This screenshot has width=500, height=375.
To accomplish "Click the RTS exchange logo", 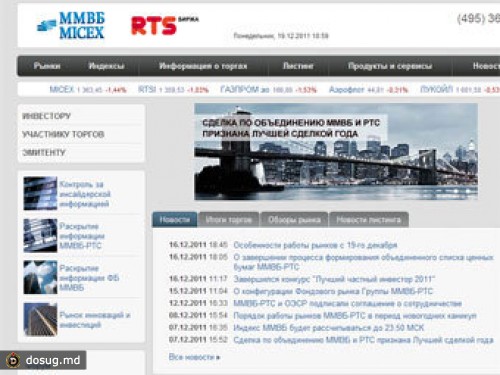I will point(165,26).
